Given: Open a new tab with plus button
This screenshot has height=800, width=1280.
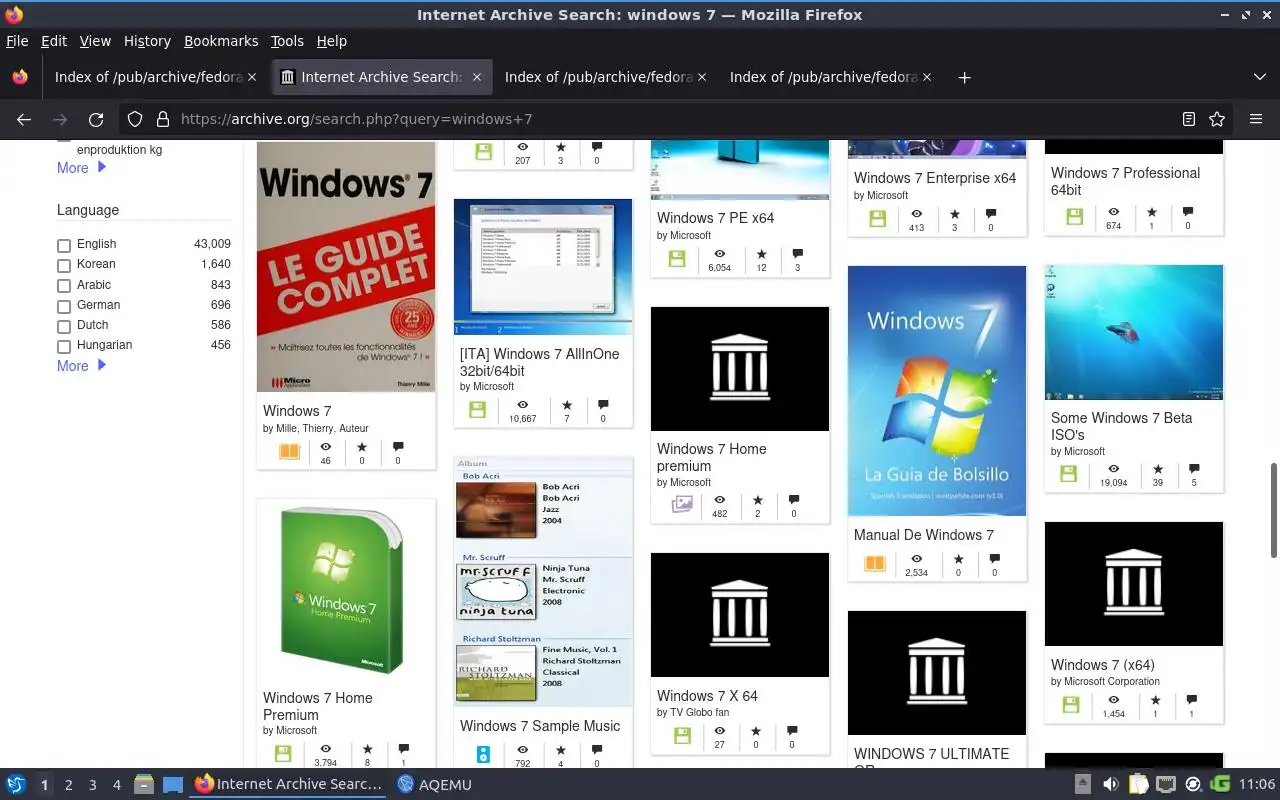Looking at the screenshot, I should click(964, 77).
